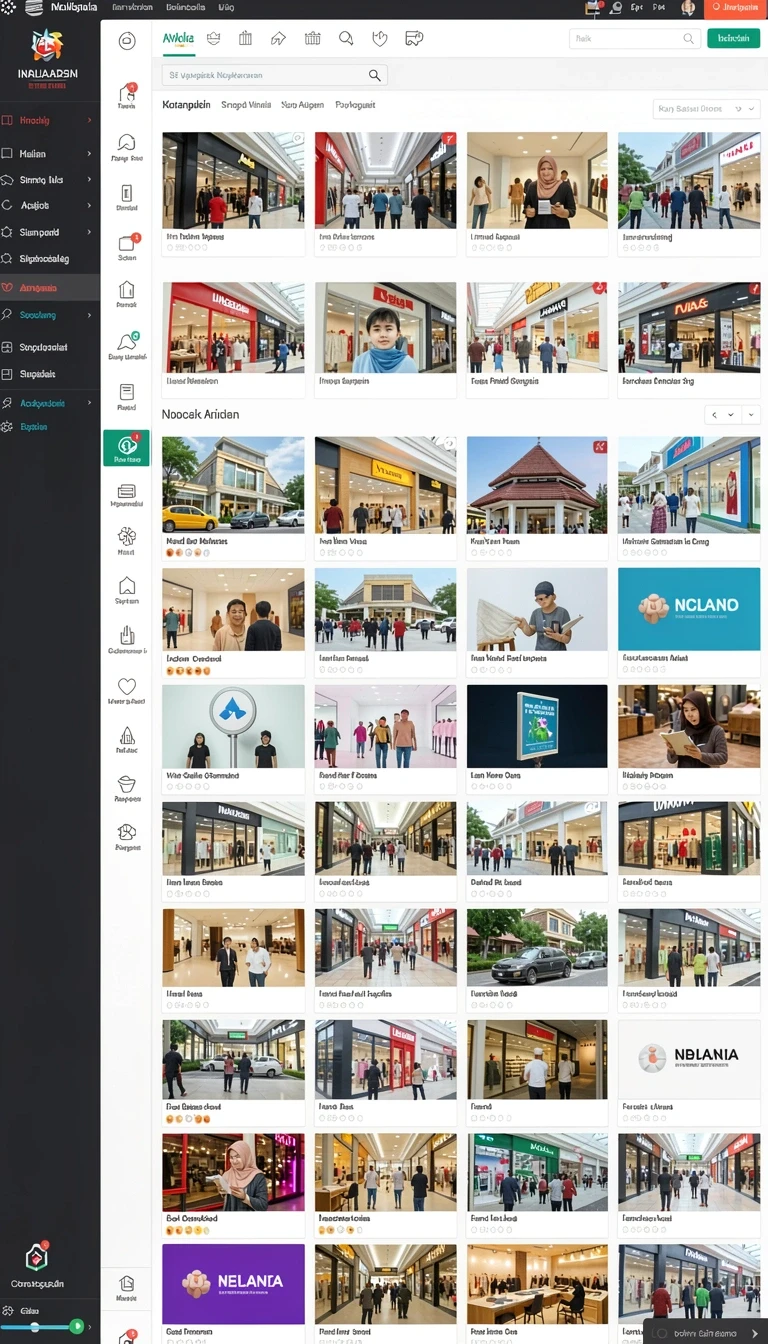This screenshot has height=1344, width=768.
Task: Open the Macole icon at the icon sidebar bottom
Action: (127, 1283)
